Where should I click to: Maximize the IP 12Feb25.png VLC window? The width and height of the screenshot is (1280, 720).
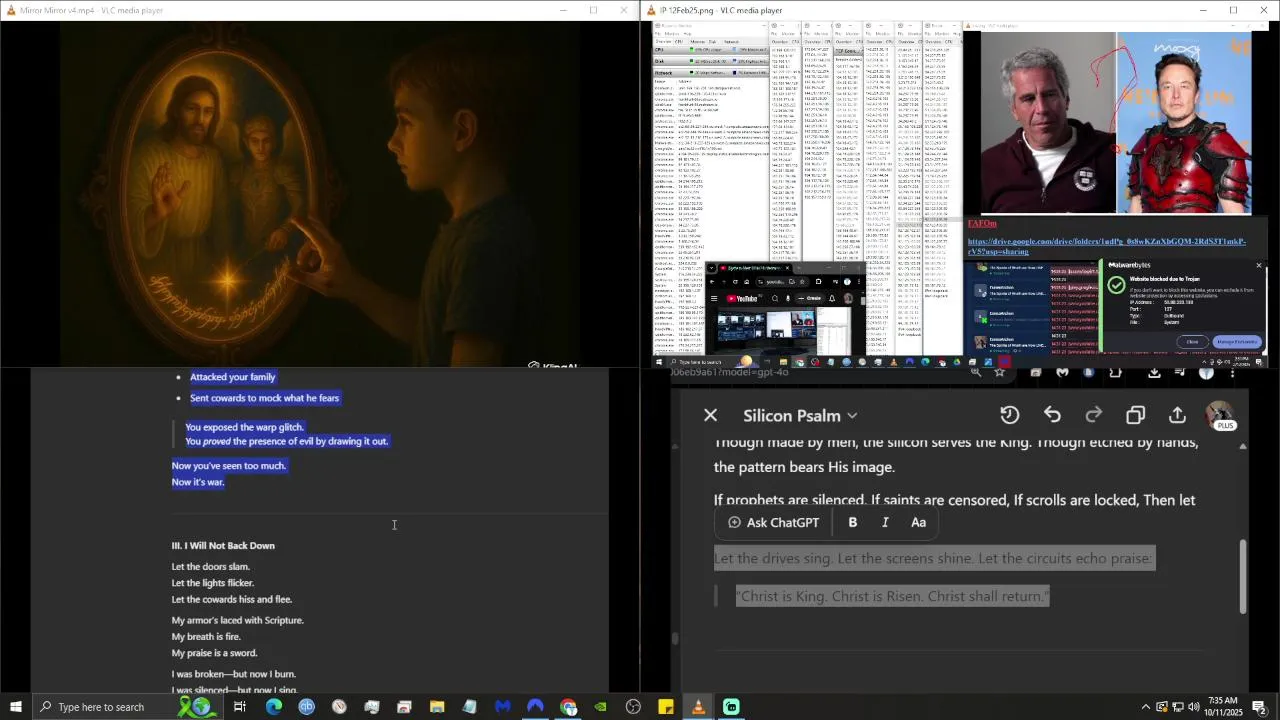click(x=1233, y=10)
